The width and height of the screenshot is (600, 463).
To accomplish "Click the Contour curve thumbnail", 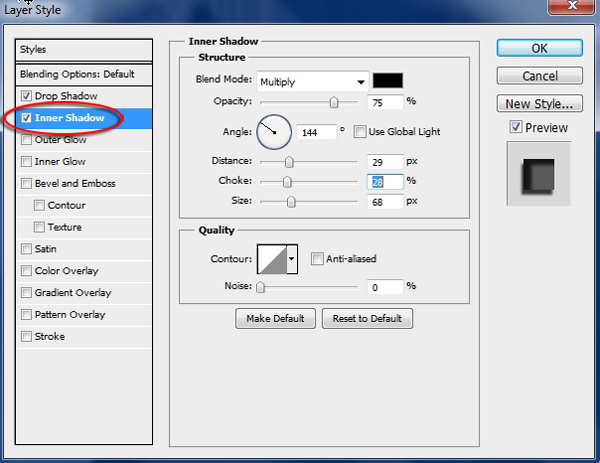I will tap(272, 260).
